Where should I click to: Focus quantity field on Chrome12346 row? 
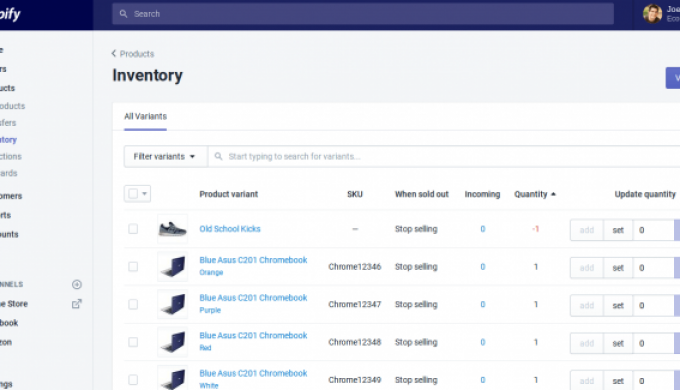(x=654, y=268)
